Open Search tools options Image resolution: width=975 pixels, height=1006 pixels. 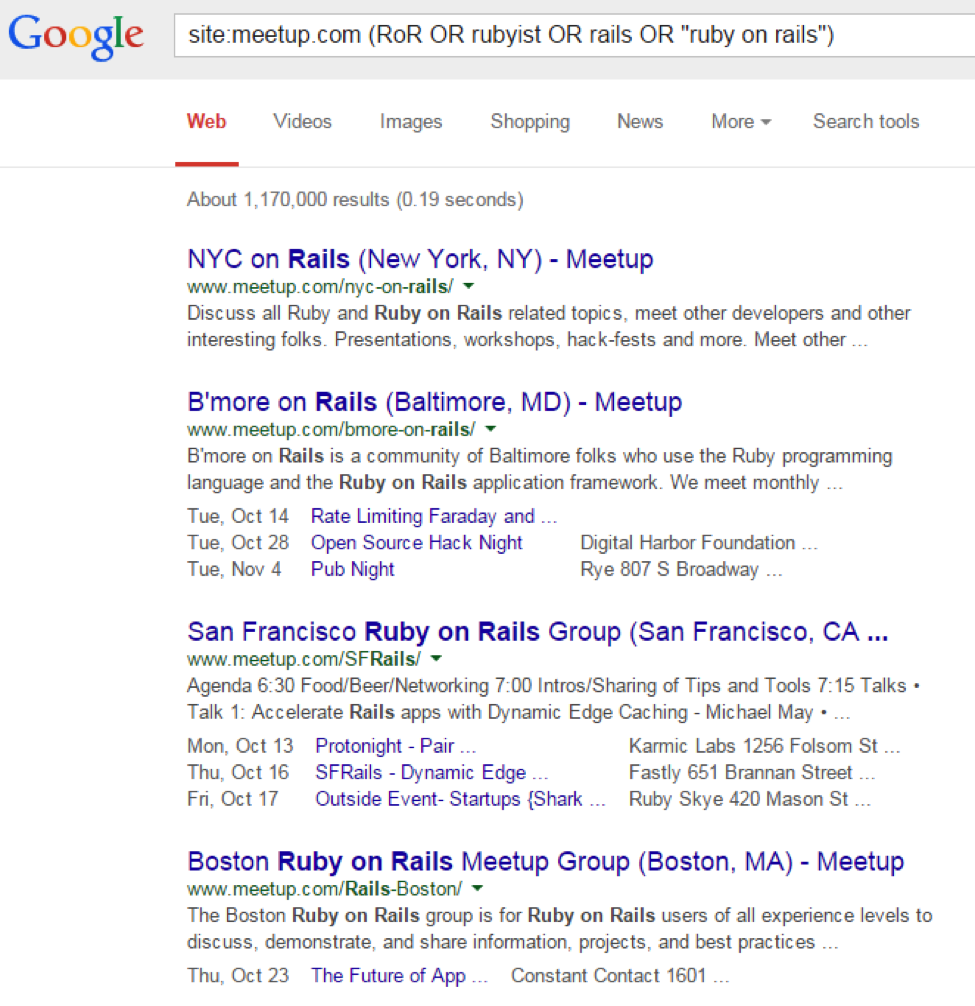865,121
